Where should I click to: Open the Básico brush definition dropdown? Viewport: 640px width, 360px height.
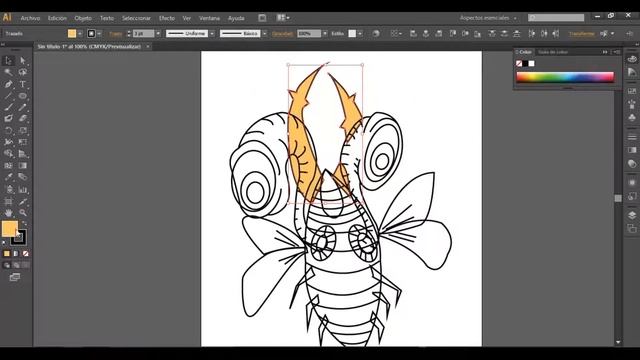[x=264, y=34]
